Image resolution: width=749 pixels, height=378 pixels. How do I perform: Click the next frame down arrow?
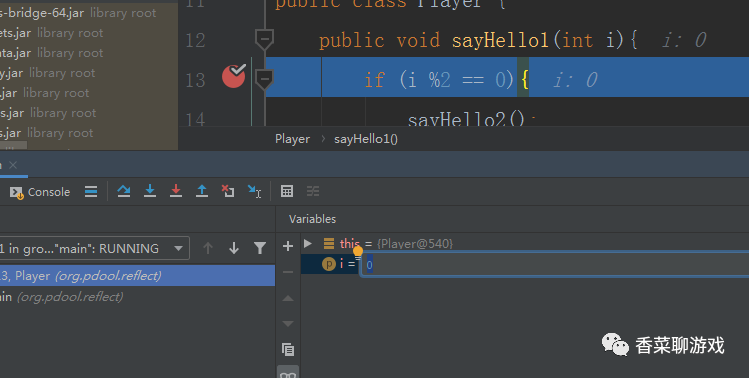click(x=234, y=248)
